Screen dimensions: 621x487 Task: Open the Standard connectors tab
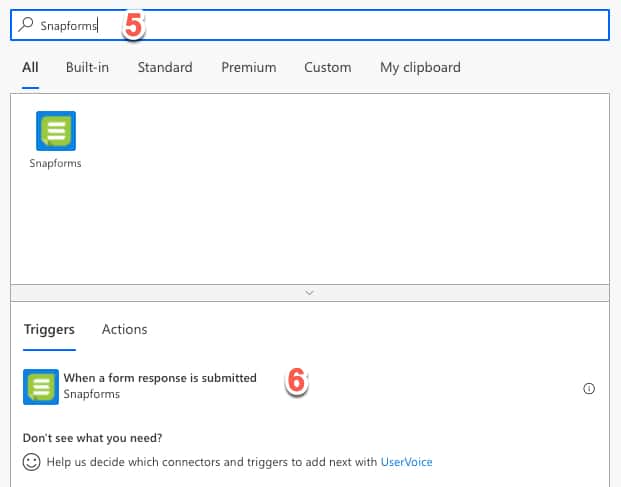pyautogui.click(x=165, y=67)
